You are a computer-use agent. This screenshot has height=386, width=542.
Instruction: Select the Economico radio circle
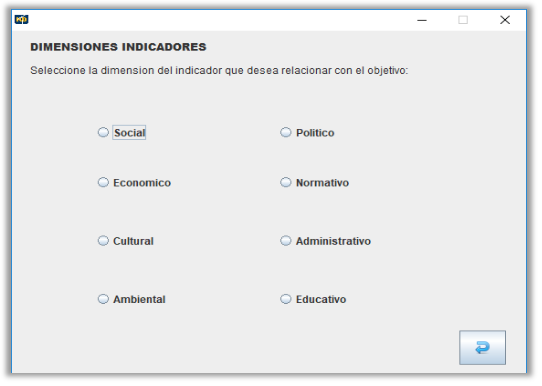[103, 182]
